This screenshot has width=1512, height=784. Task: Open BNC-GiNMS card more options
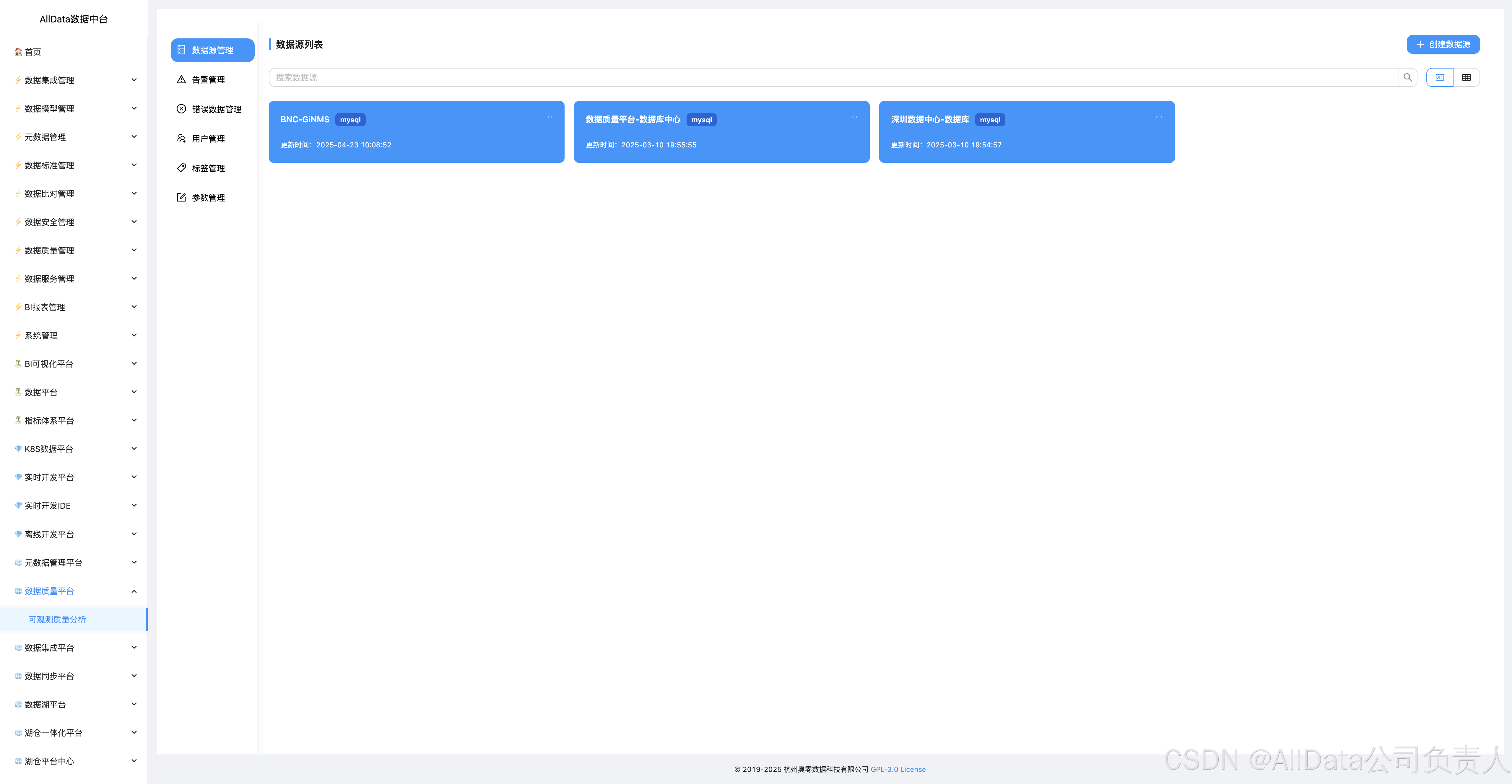(548, 117)
